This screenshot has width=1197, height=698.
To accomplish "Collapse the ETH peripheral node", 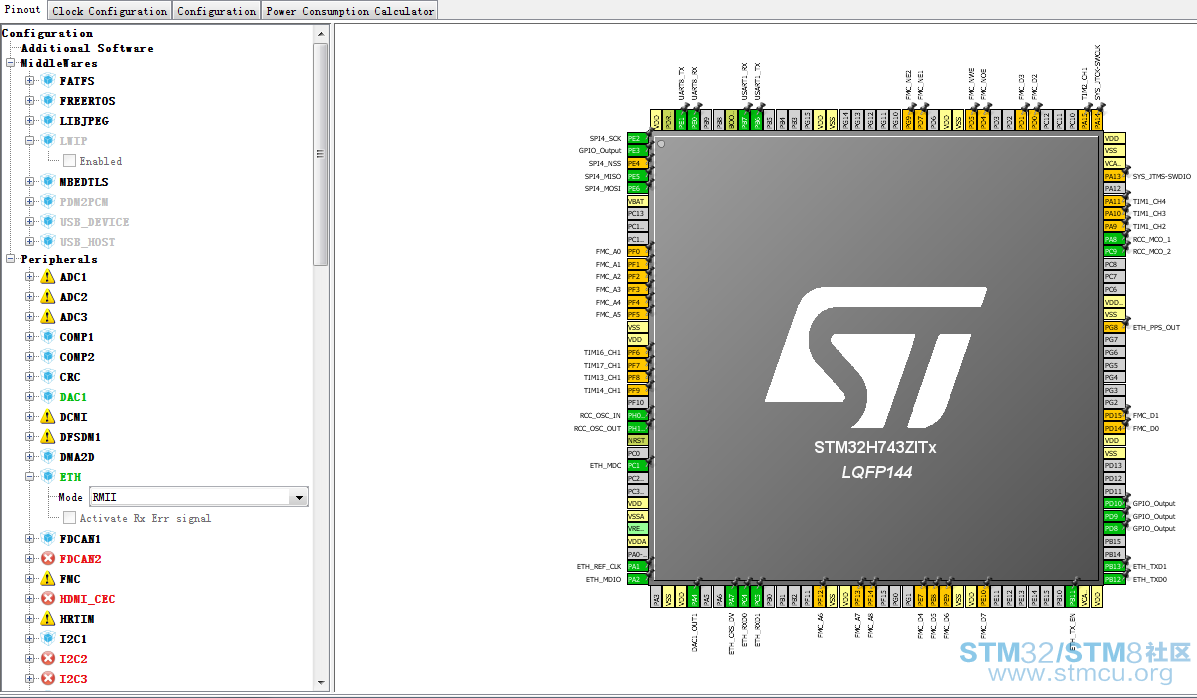I will [29, 476].
